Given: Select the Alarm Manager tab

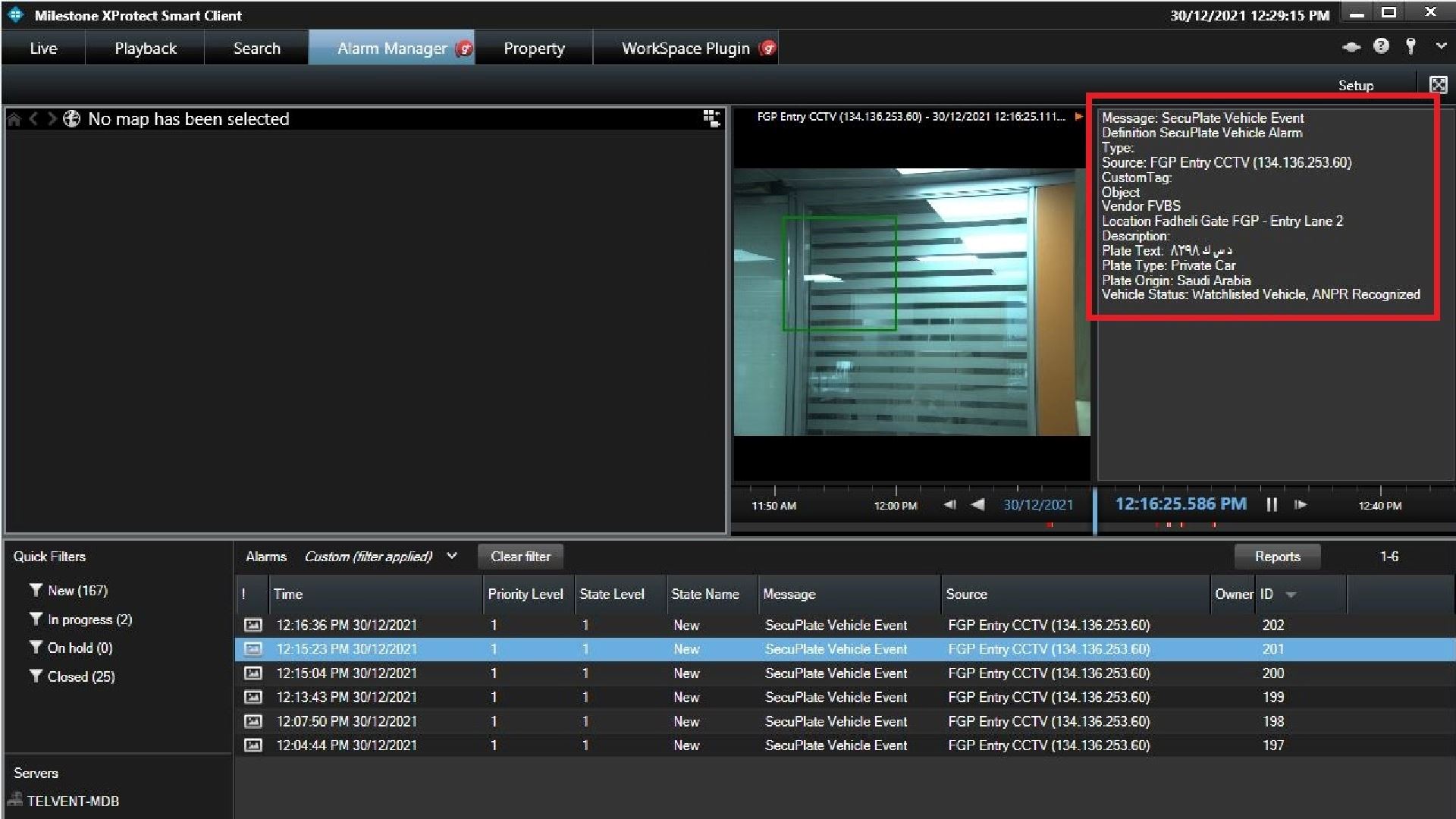Looking at the screenshot, I should [391, 49].
